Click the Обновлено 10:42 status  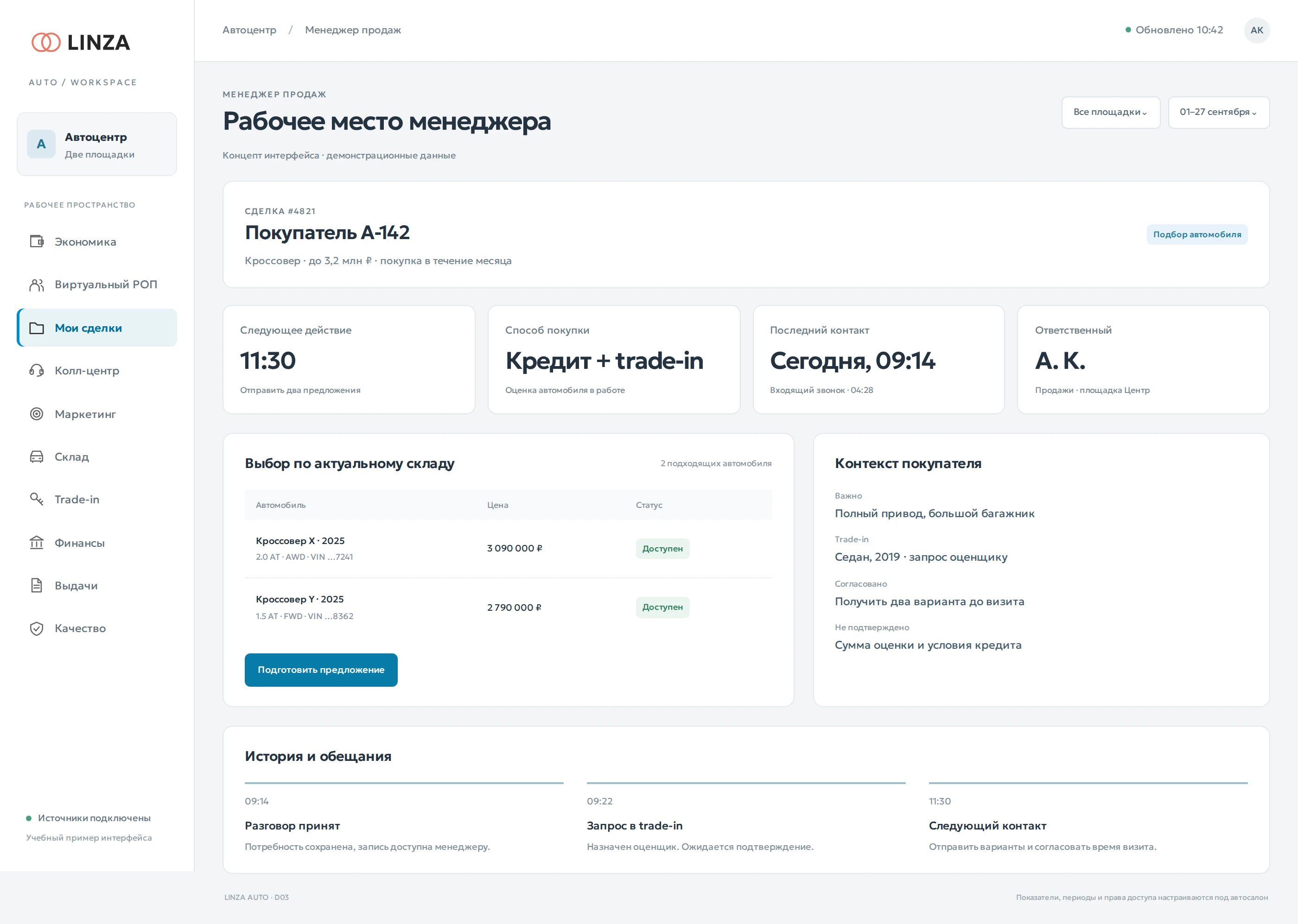(1174, 30)
